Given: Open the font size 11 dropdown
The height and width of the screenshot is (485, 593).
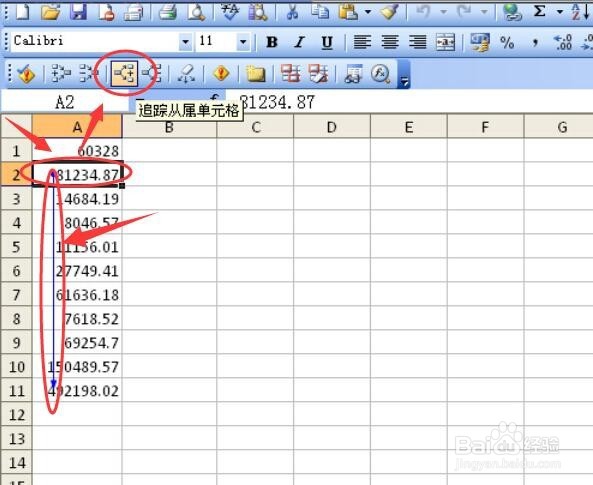Looking at the screenshot, I should (x=243, y=41).
